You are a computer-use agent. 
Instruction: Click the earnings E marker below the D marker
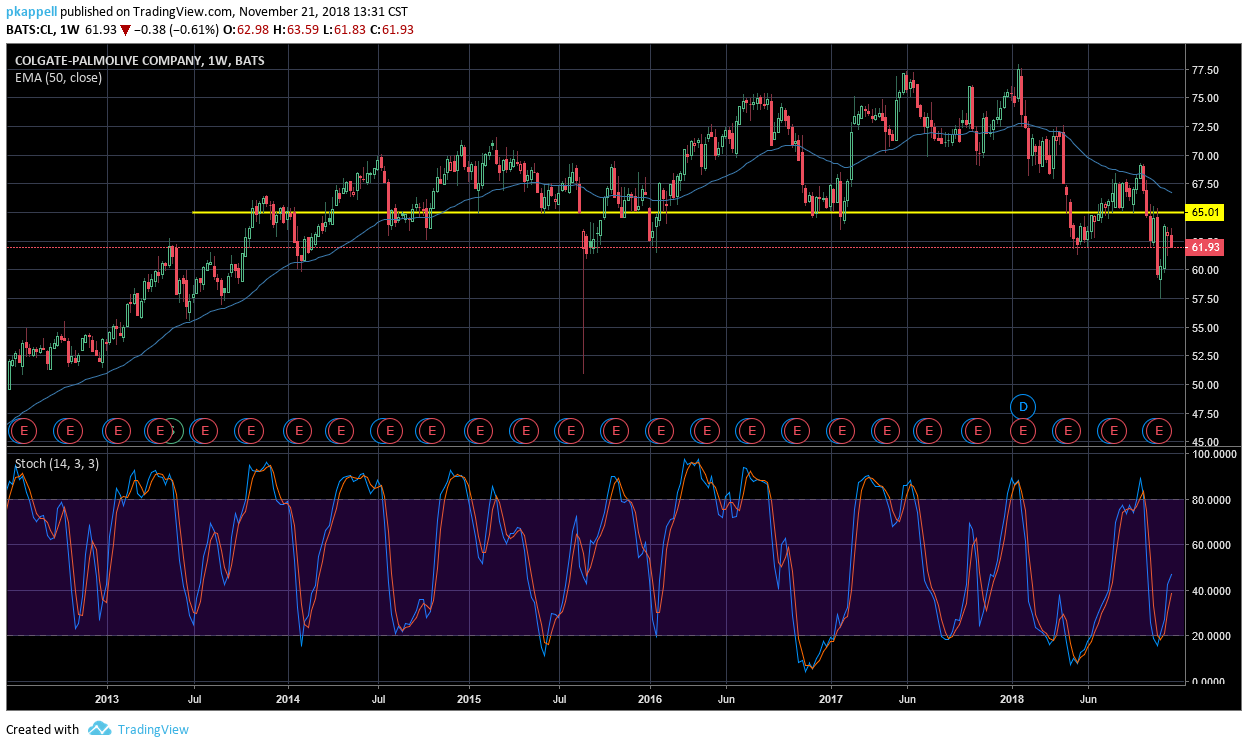[1023, 431]
